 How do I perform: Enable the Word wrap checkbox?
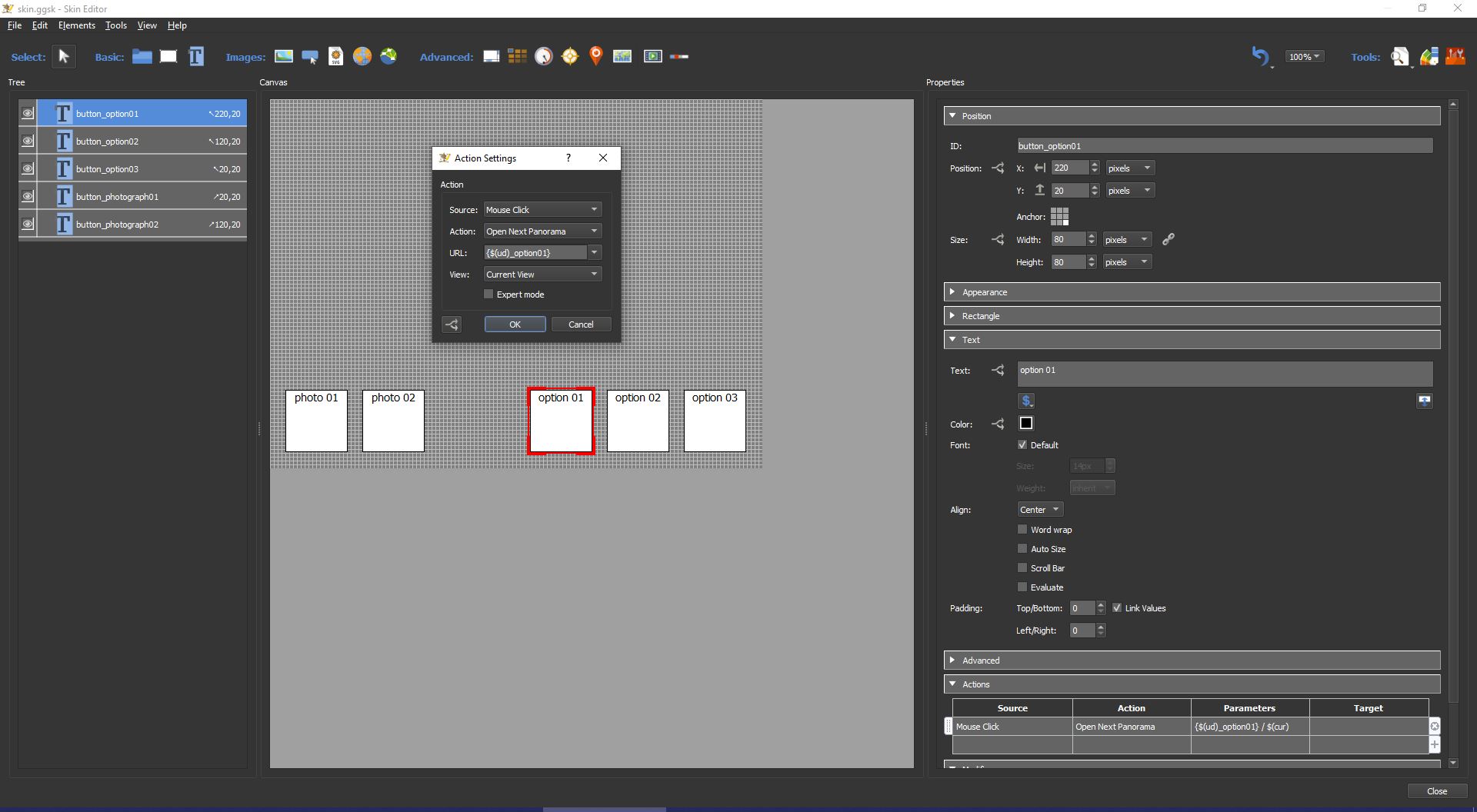[1022, 529]
